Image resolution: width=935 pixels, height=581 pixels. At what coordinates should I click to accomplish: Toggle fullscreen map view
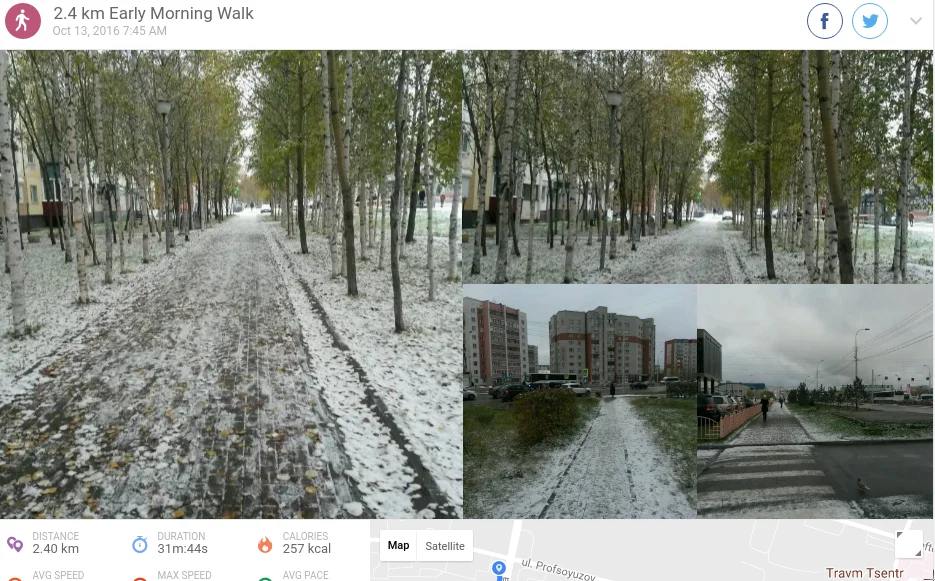909,544
